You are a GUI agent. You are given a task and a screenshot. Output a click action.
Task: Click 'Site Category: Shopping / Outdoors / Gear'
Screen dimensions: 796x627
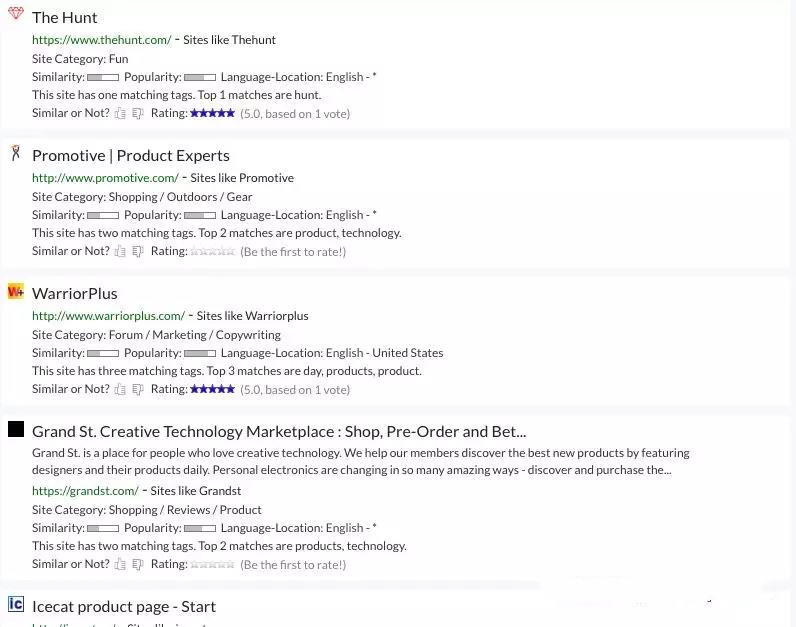(142, 197)
